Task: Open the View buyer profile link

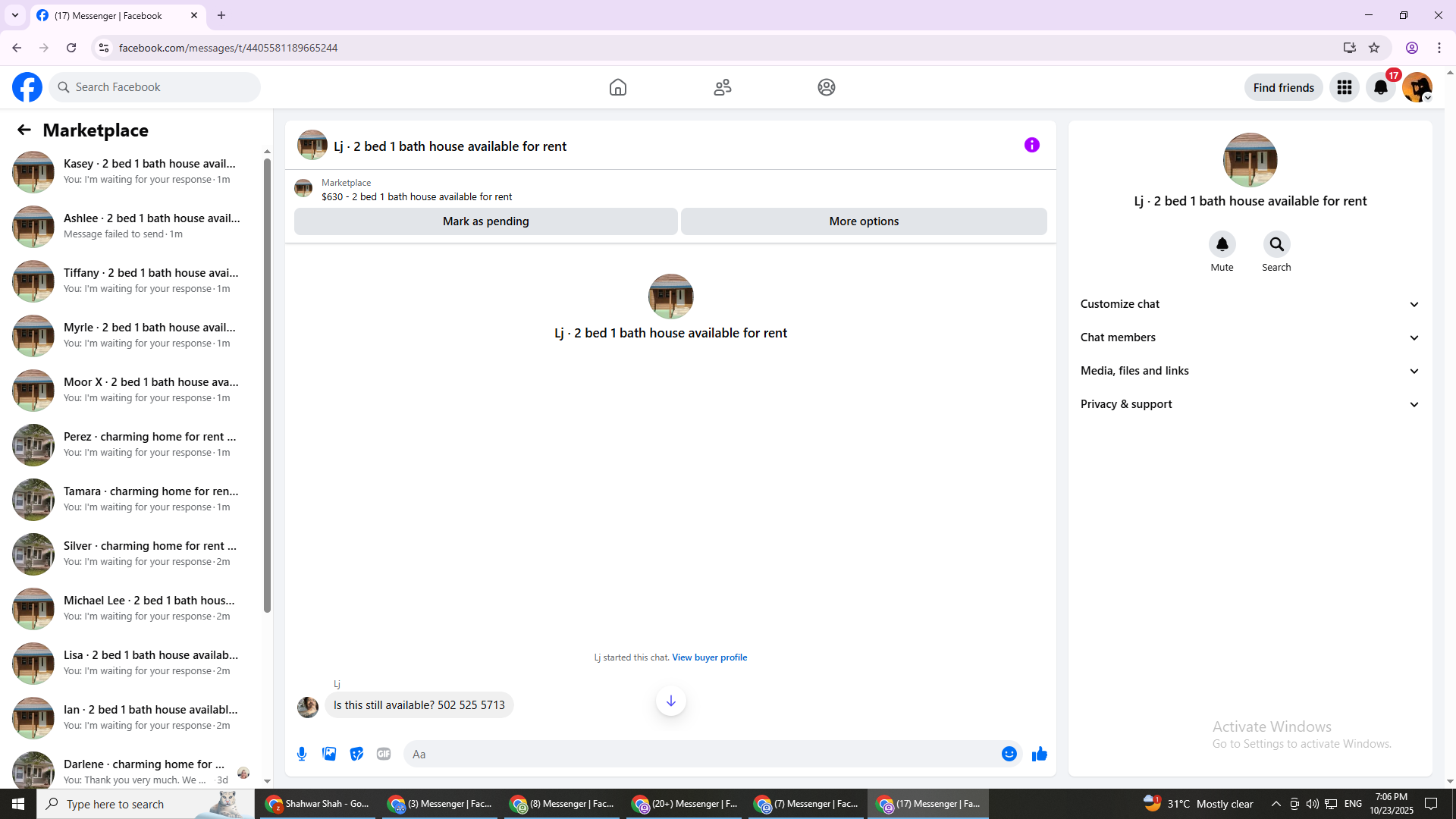Action: (x=709, y=657)
